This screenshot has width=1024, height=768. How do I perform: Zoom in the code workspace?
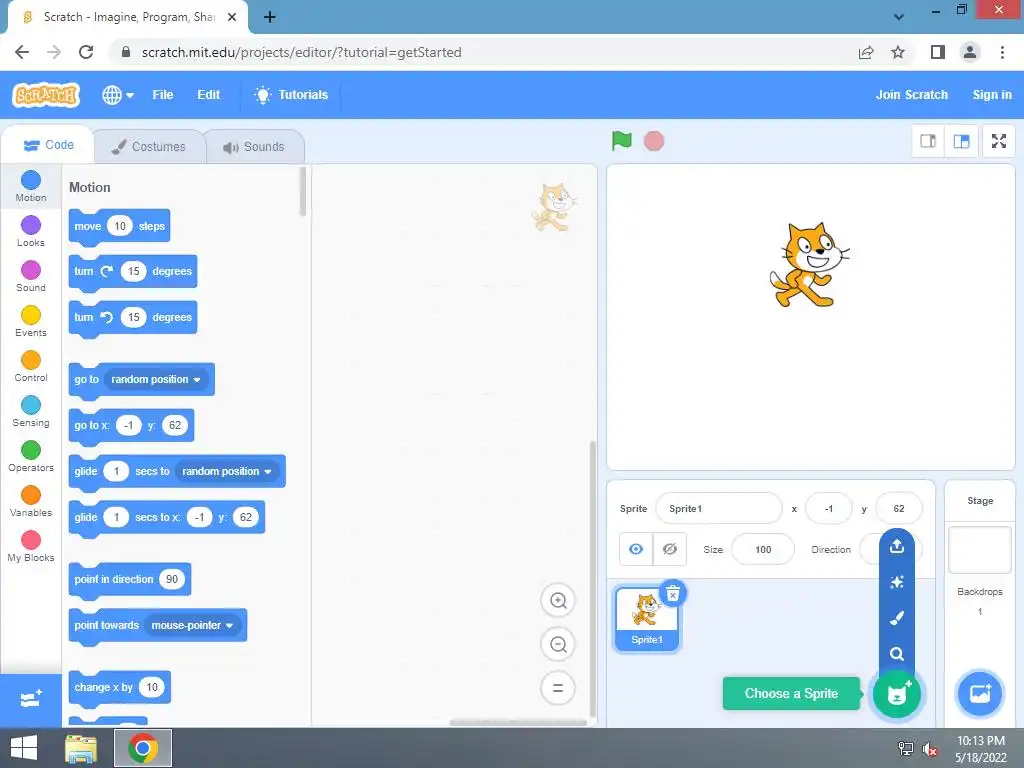558,600
